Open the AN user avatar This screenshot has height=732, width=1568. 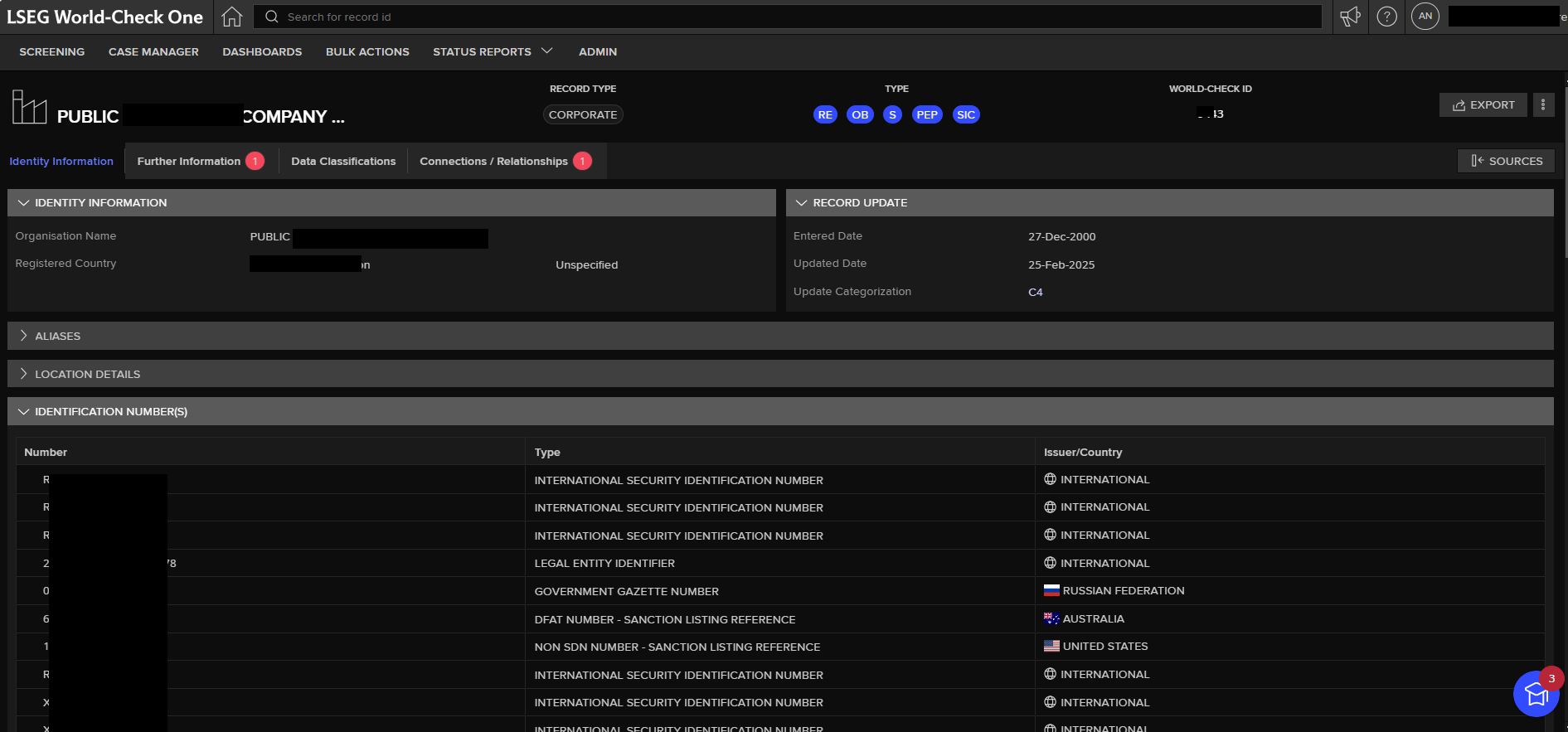1425,16
